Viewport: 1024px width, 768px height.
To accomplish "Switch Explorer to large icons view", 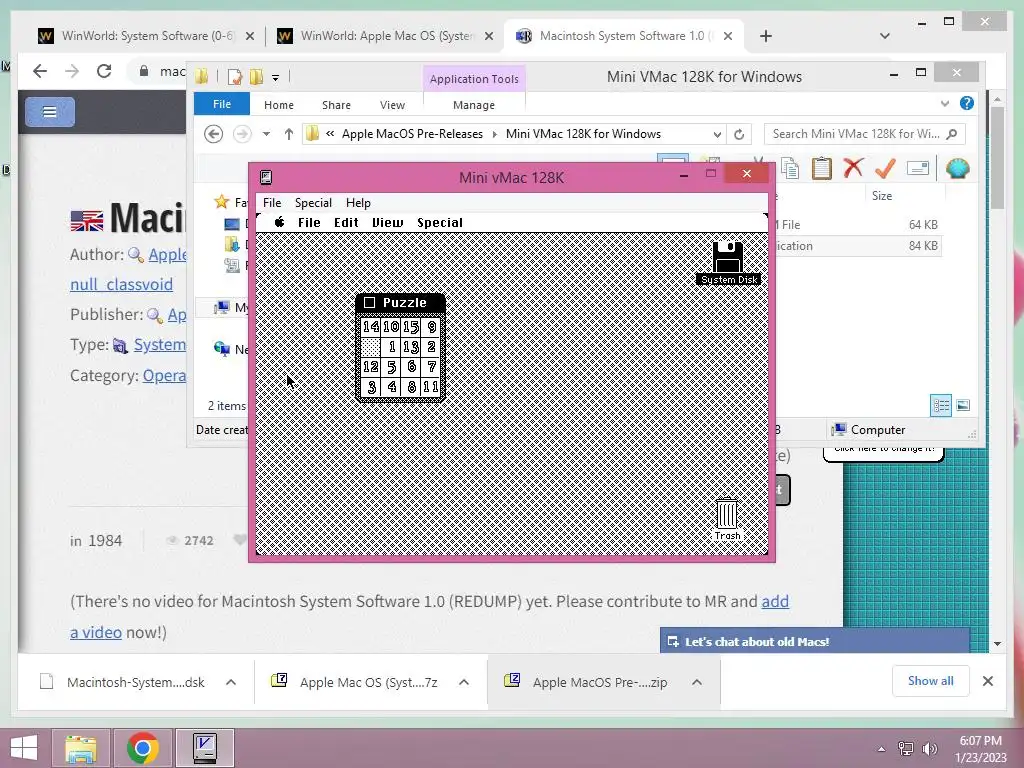I will pyautogui.click(x=963, y=406).
